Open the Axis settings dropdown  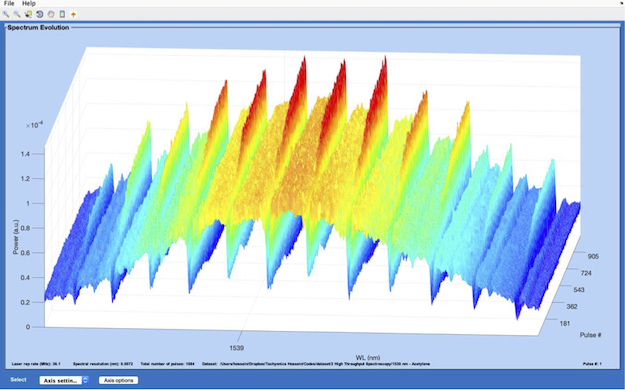click(x=64, y=380)
